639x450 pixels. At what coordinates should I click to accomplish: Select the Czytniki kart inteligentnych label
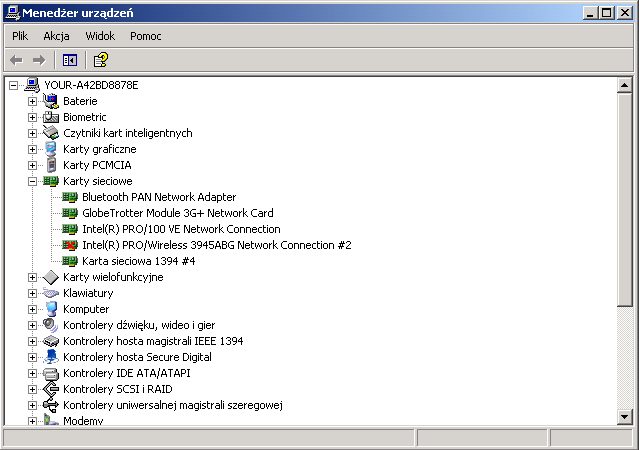pyautogui.click(x=128, y=133)
